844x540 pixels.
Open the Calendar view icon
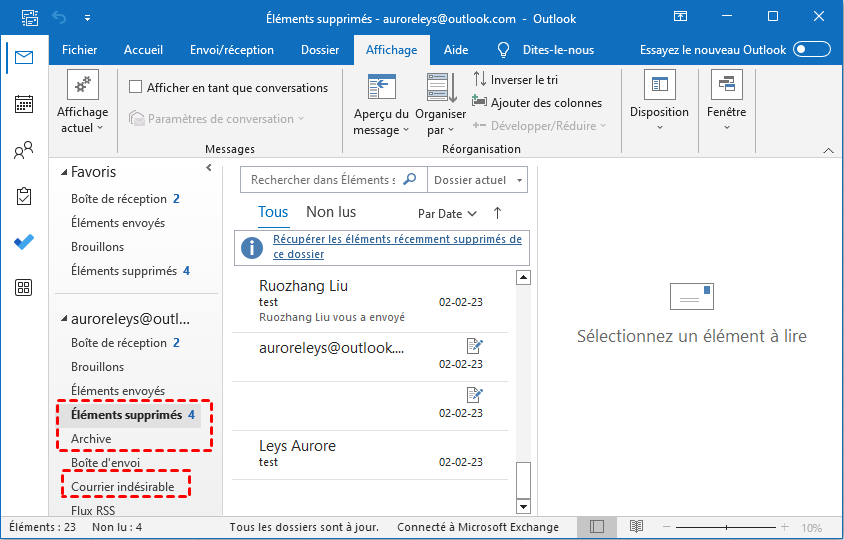pyautogui.click(x=24, y=104)
